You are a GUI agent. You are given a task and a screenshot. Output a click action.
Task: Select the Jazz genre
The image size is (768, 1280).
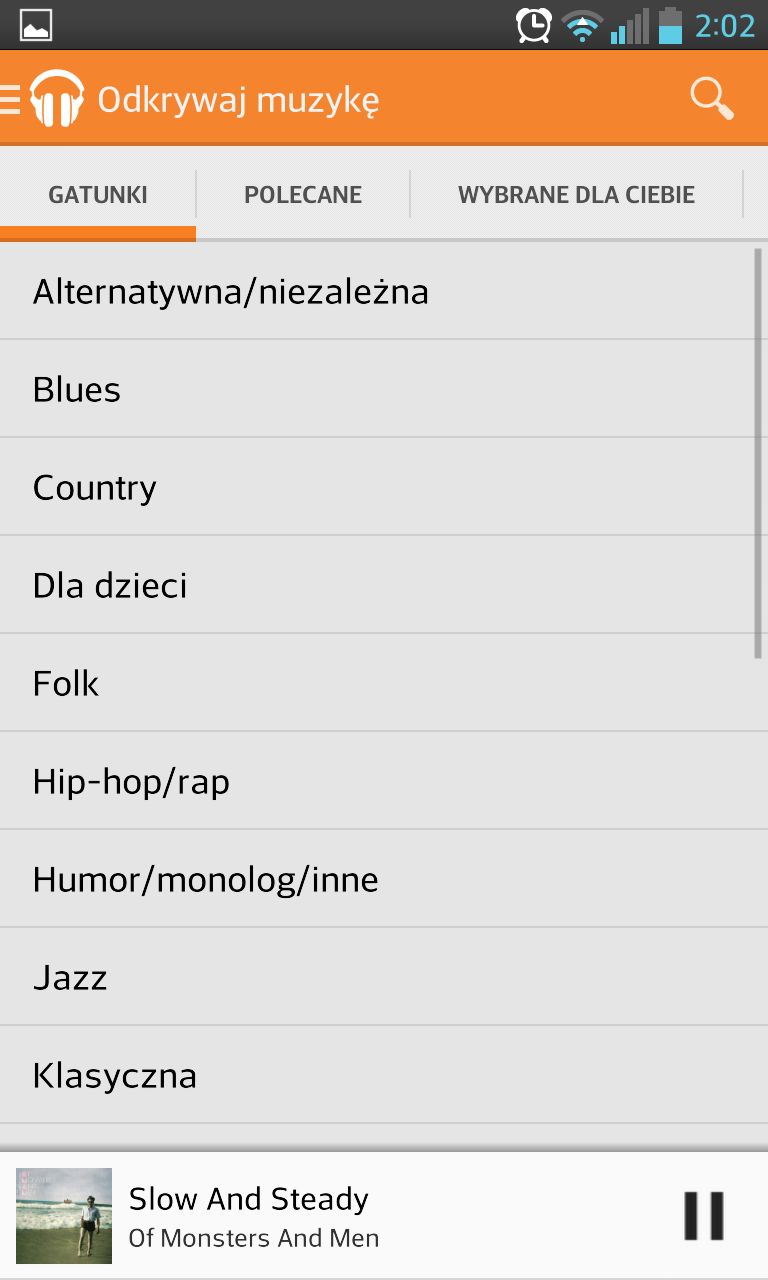[x=71, y=977]
